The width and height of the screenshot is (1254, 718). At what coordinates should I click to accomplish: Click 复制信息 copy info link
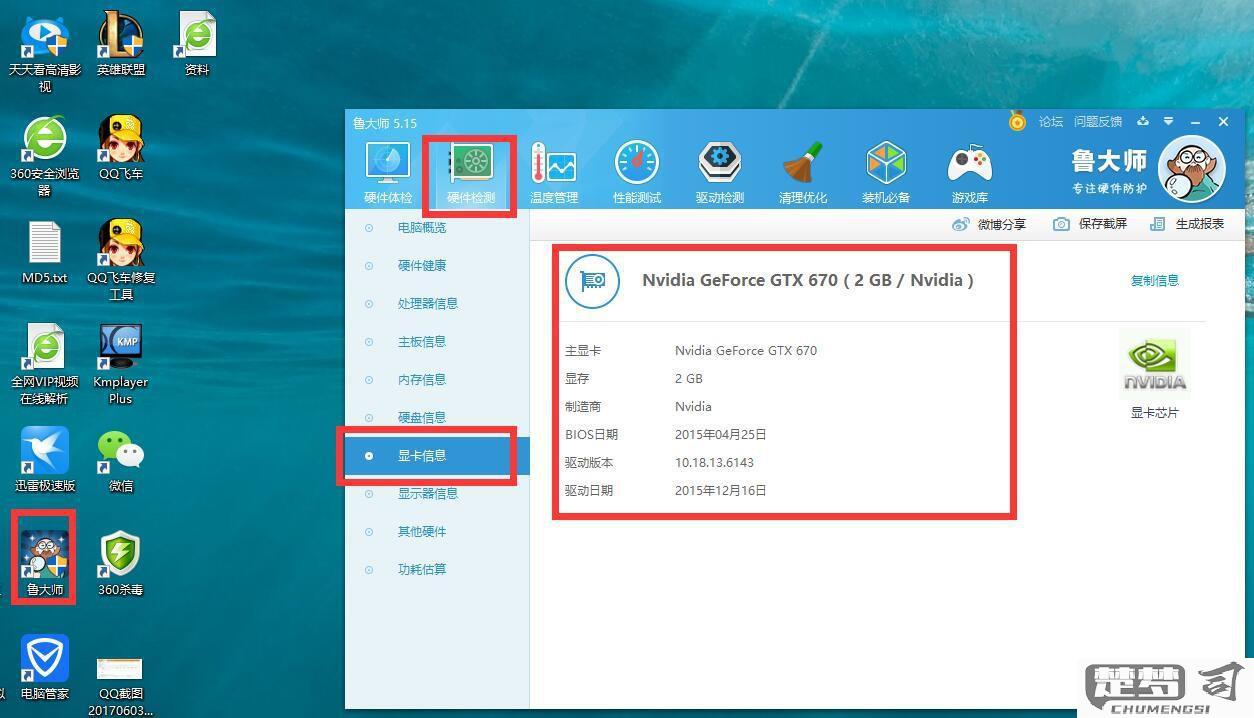[x=1155, y=280]
